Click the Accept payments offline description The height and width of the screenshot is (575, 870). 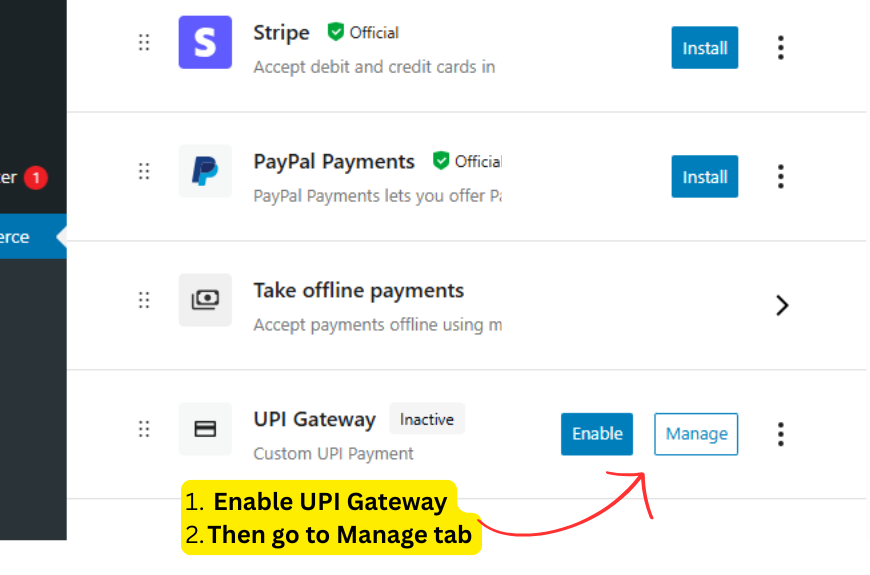378,325
